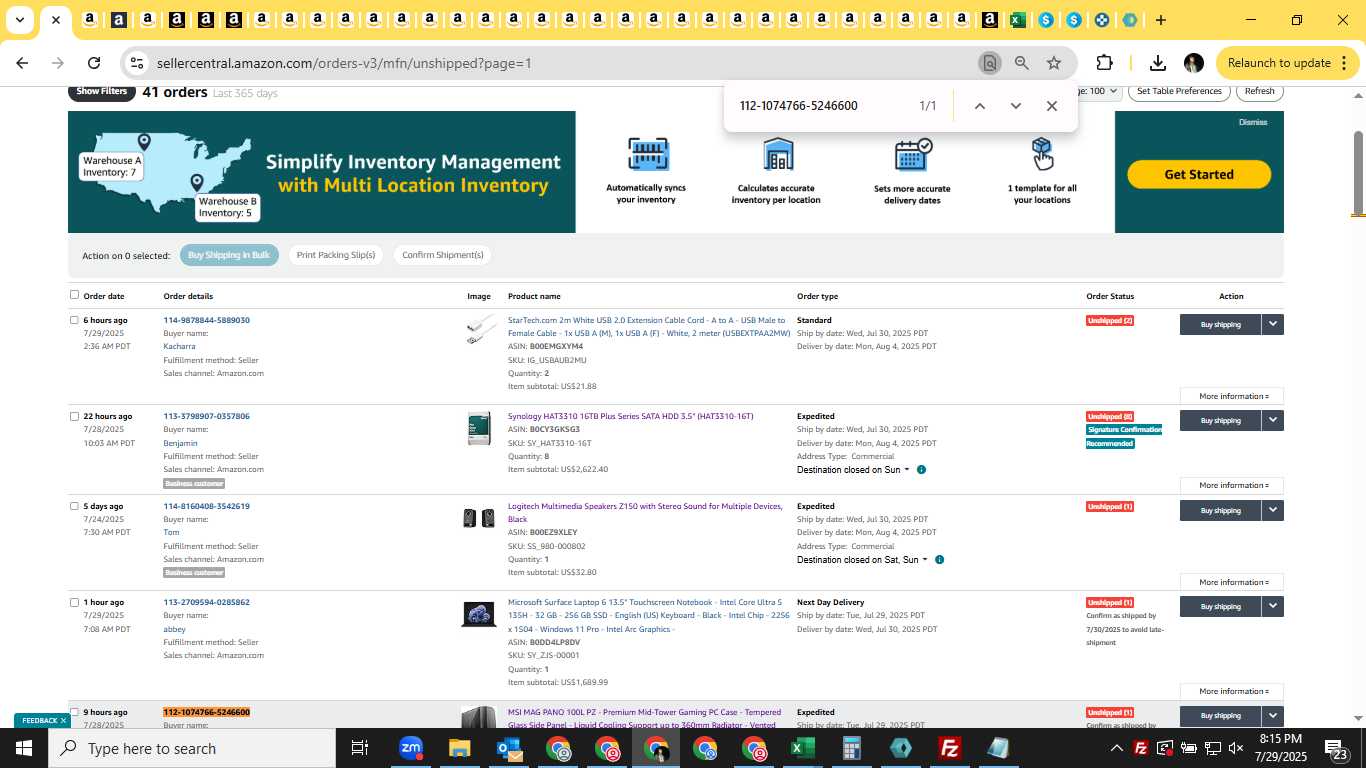Click the Show Filters button
The height and width of the screenshot is (768, 1366).
coord(102,92)
